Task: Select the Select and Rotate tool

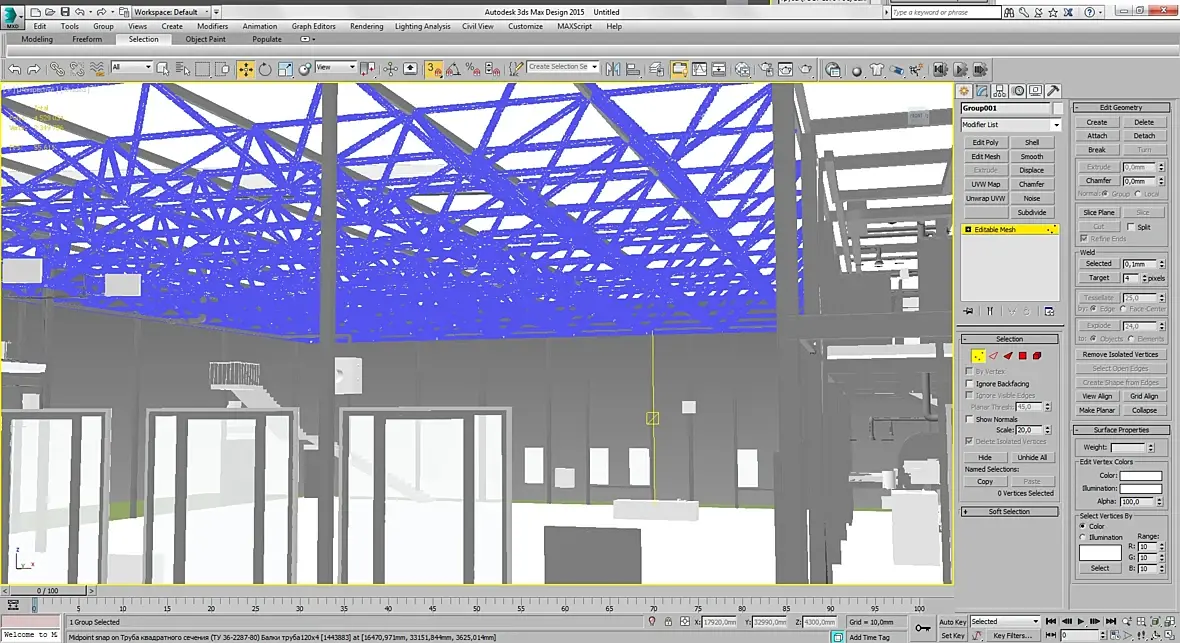Action: [265, 69]
